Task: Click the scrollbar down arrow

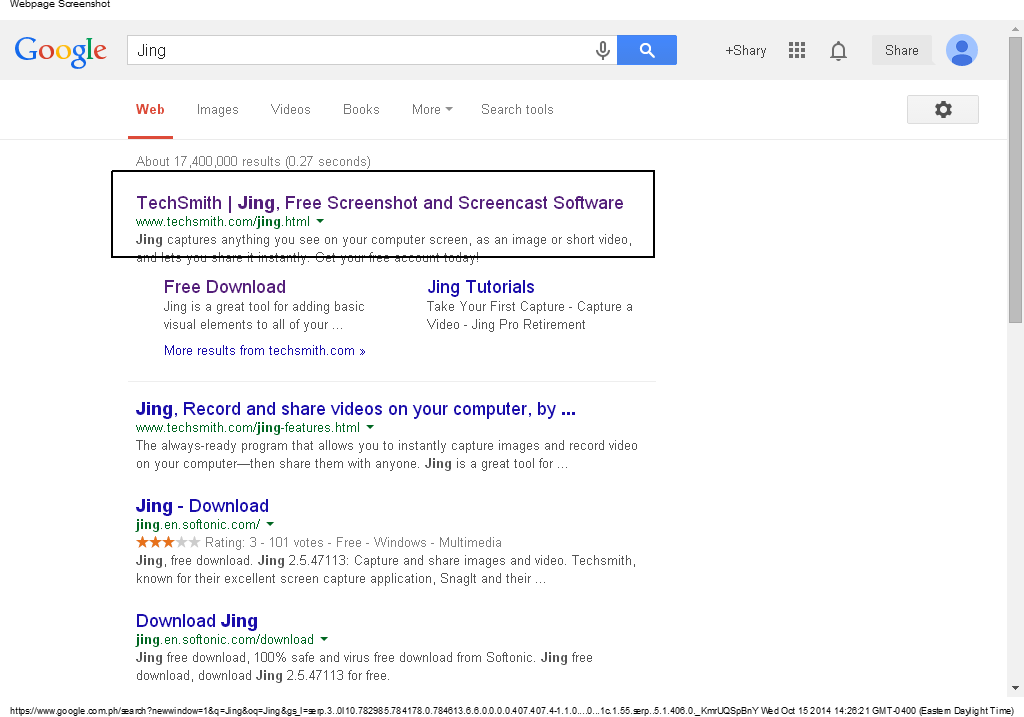Action: pos(1015,688)
